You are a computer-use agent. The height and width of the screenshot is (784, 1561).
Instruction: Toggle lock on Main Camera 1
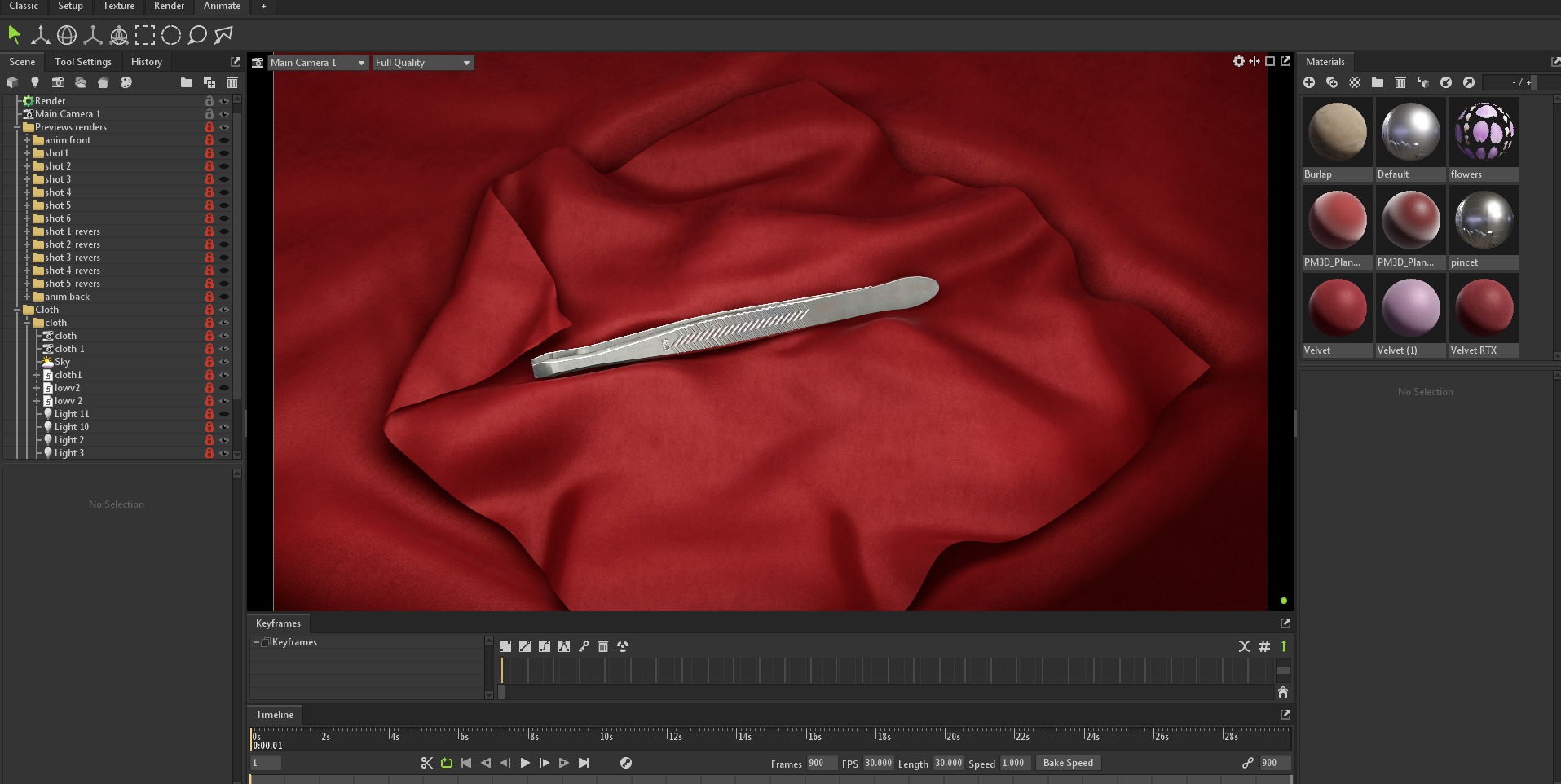point(209,114)
